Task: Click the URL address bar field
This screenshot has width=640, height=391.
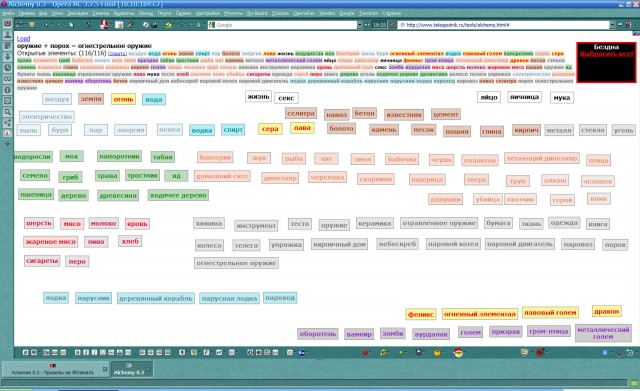Action: (504, 25)
